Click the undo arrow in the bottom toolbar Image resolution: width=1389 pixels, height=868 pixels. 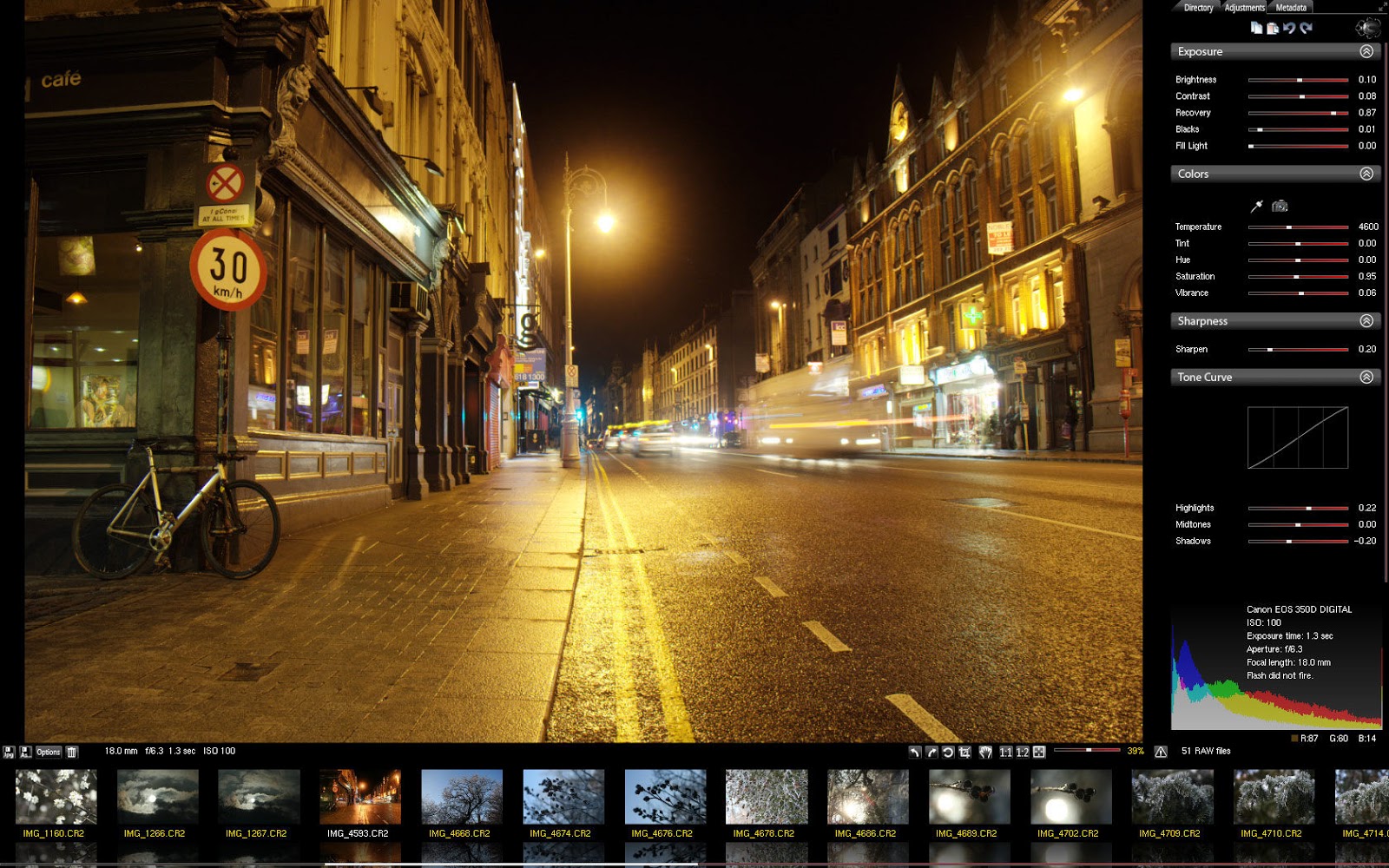(x=916, y=752)
